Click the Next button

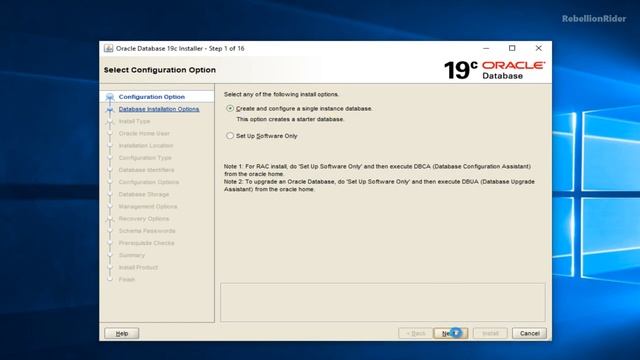tap(451, 333)
